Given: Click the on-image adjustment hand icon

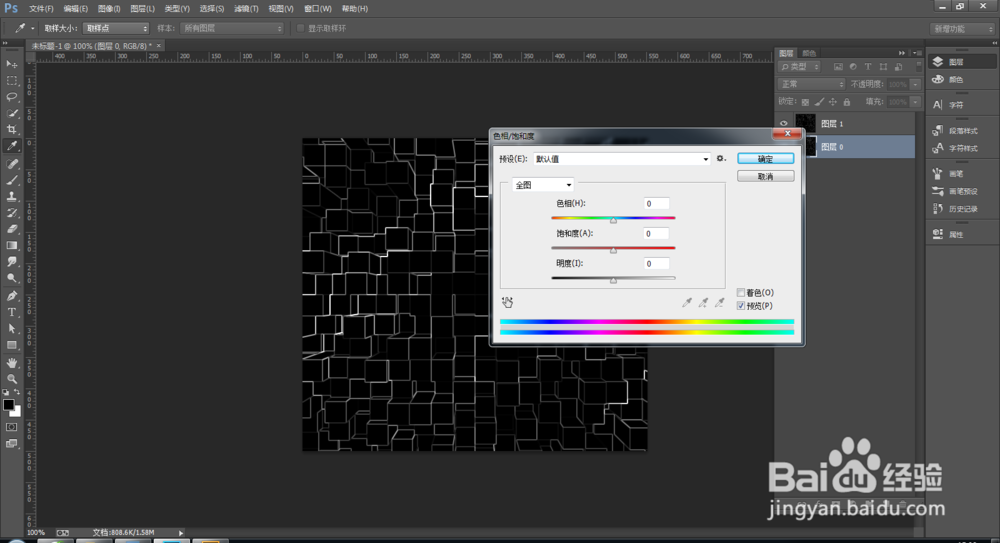Looking at the screenshot, I should tap(507, 302).
